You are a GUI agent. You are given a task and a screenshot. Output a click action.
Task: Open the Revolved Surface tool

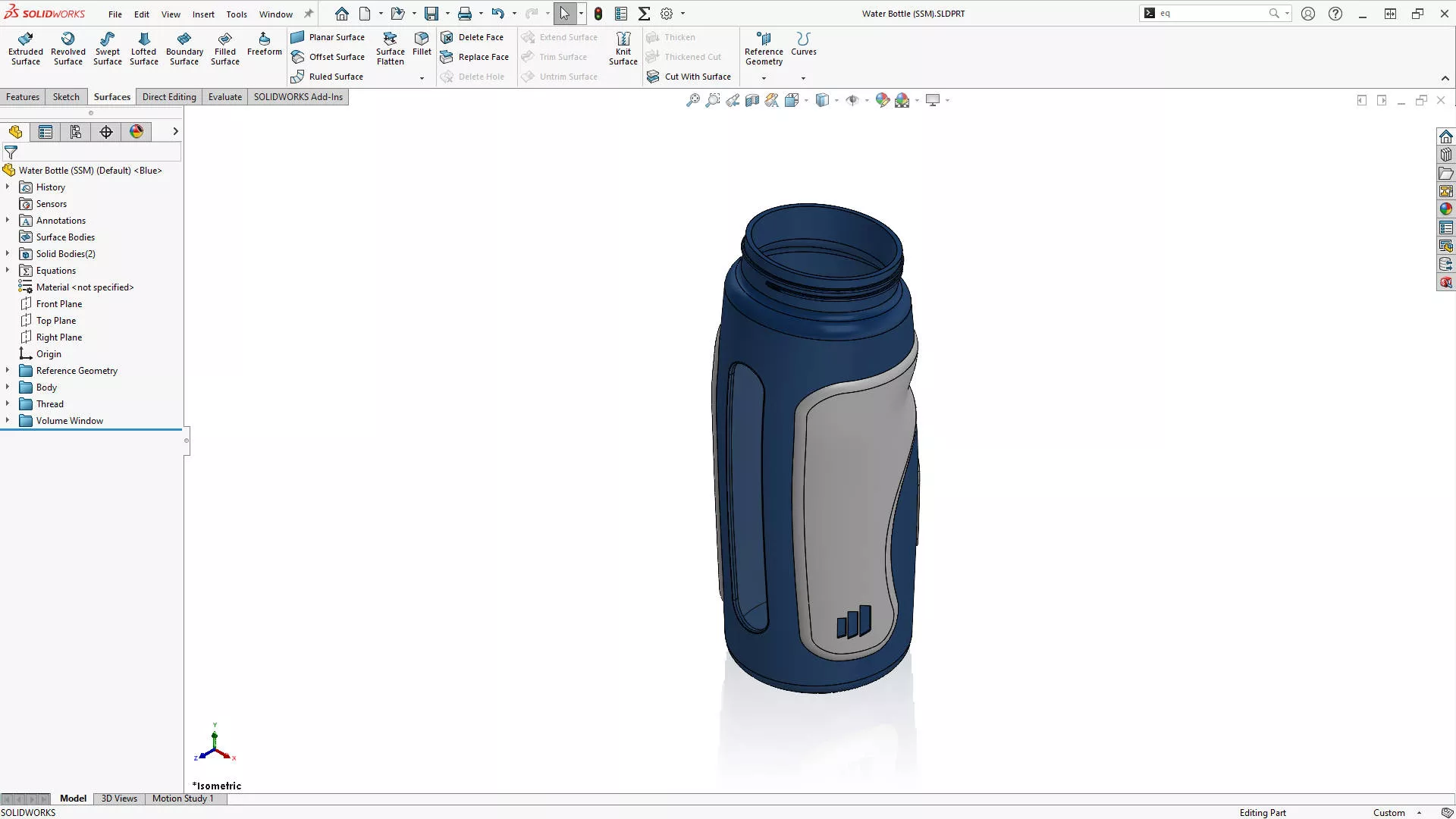[68, 48]
